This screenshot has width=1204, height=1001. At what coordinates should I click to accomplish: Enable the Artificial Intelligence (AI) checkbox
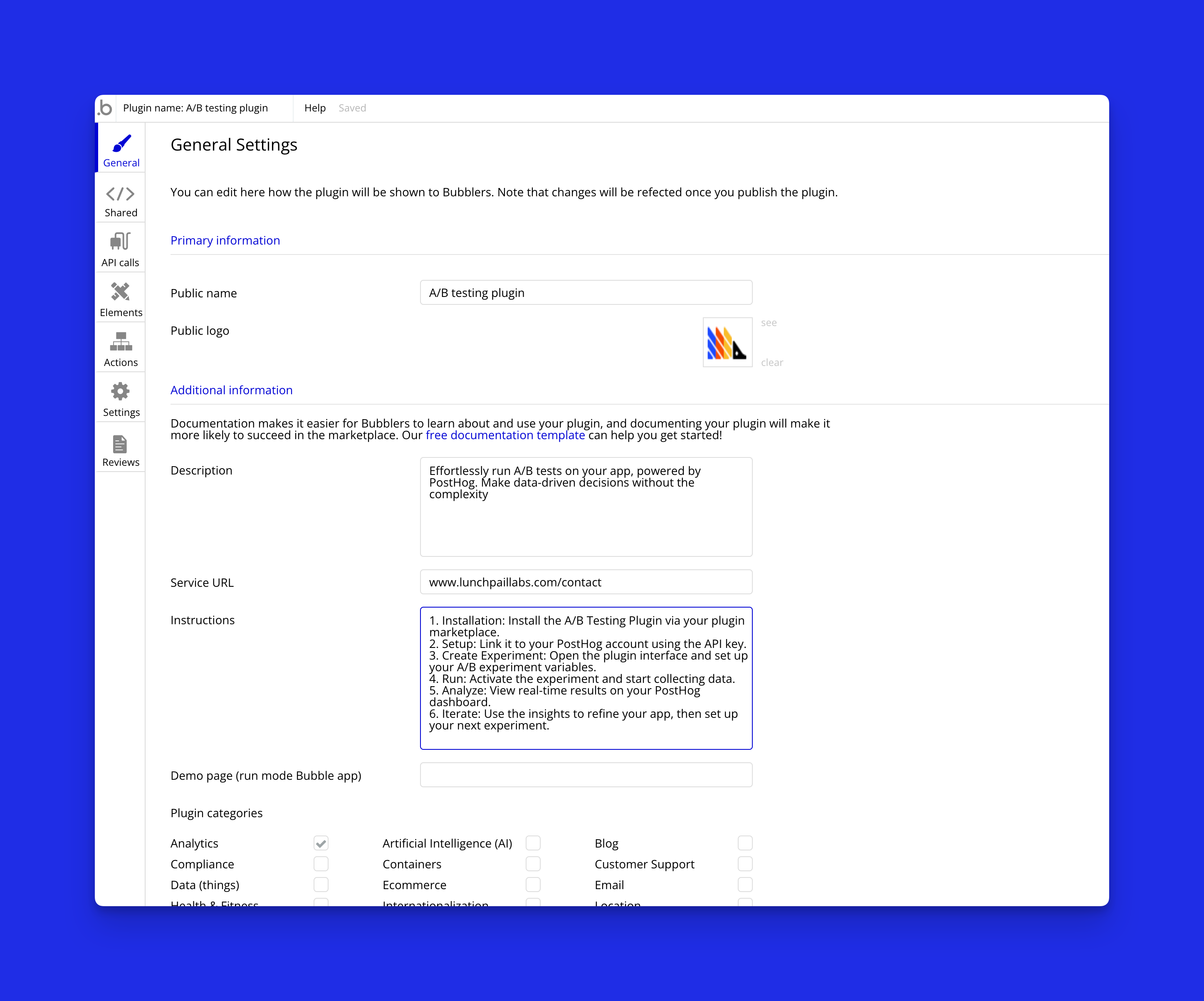point(533,843)
